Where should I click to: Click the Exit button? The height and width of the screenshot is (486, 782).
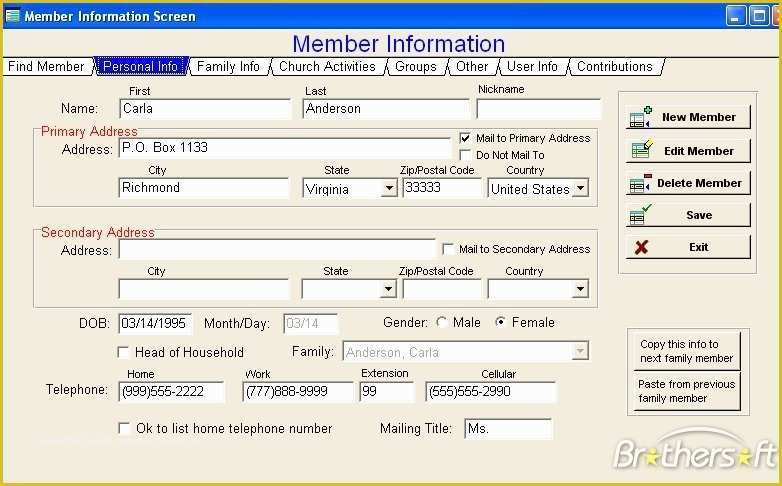688,247
